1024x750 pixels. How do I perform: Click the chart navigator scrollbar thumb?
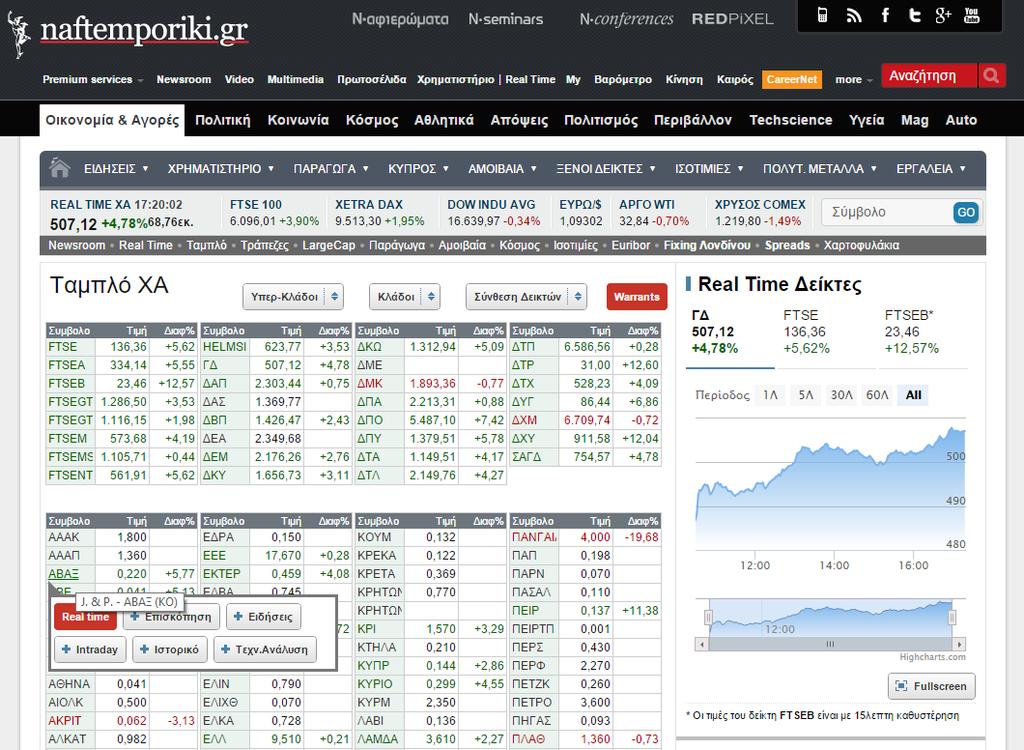pos(830,644)
